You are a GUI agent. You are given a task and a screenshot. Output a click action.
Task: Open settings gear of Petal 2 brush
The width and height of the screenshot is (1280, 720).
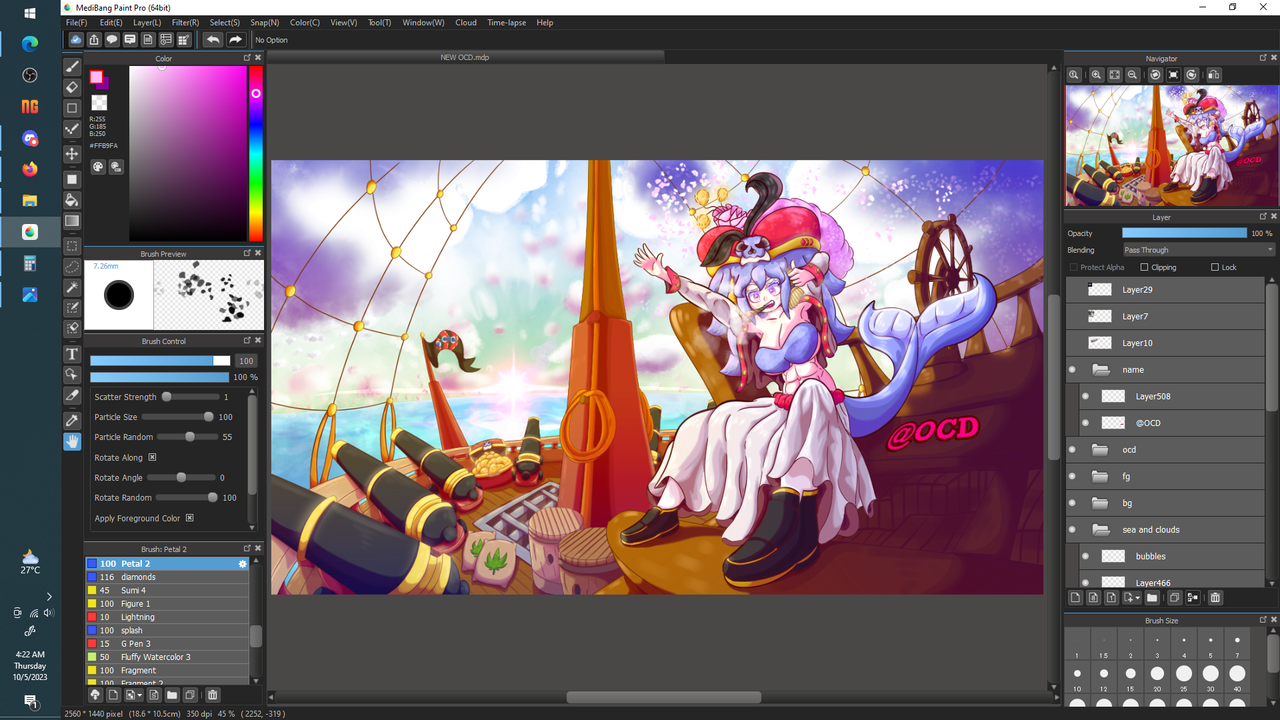point(242,564)
